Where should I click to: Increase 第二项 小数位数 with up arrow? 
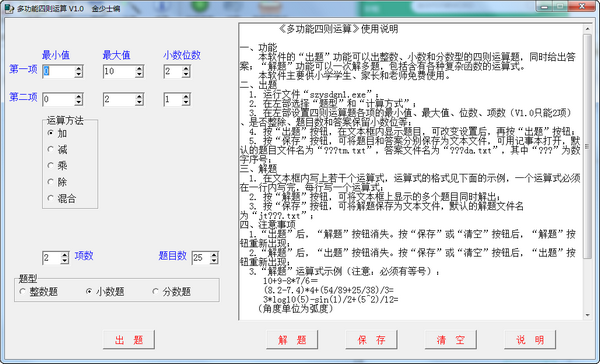(186, 96)
